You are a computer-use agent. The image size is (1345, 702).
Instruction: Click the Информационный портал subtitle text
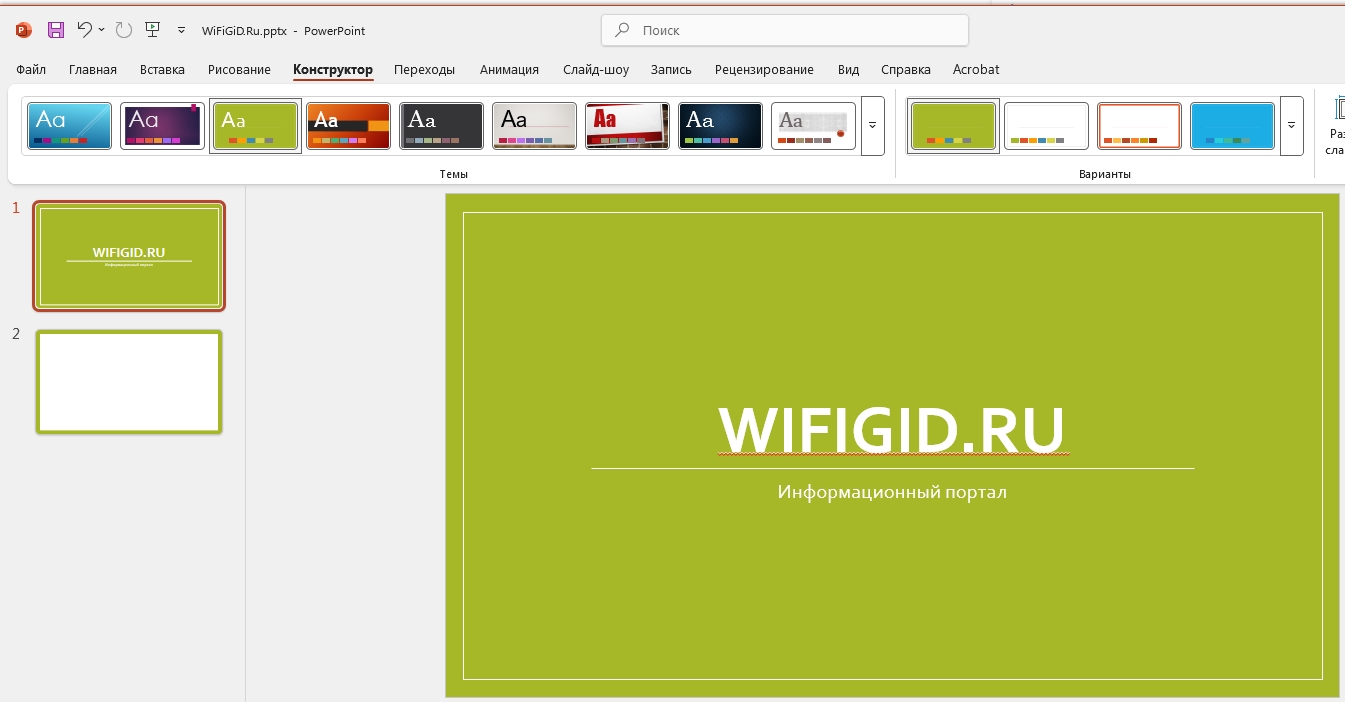pos(892,492)
